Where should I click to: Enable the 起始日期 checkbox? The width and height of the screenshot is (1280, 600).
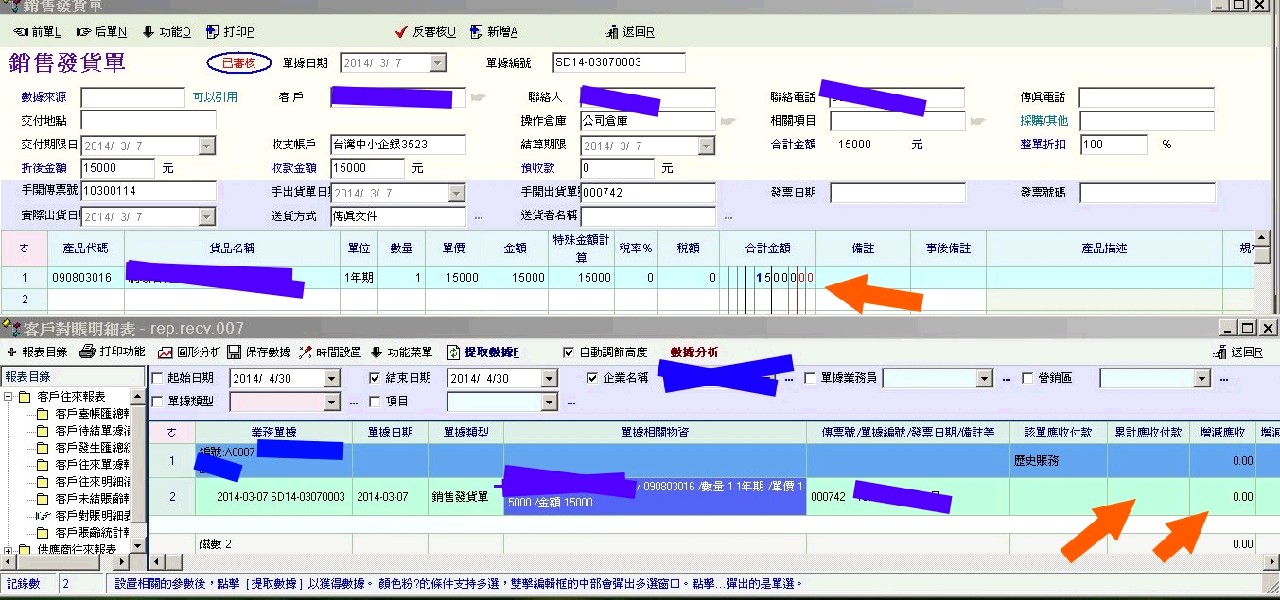[157, 378]
